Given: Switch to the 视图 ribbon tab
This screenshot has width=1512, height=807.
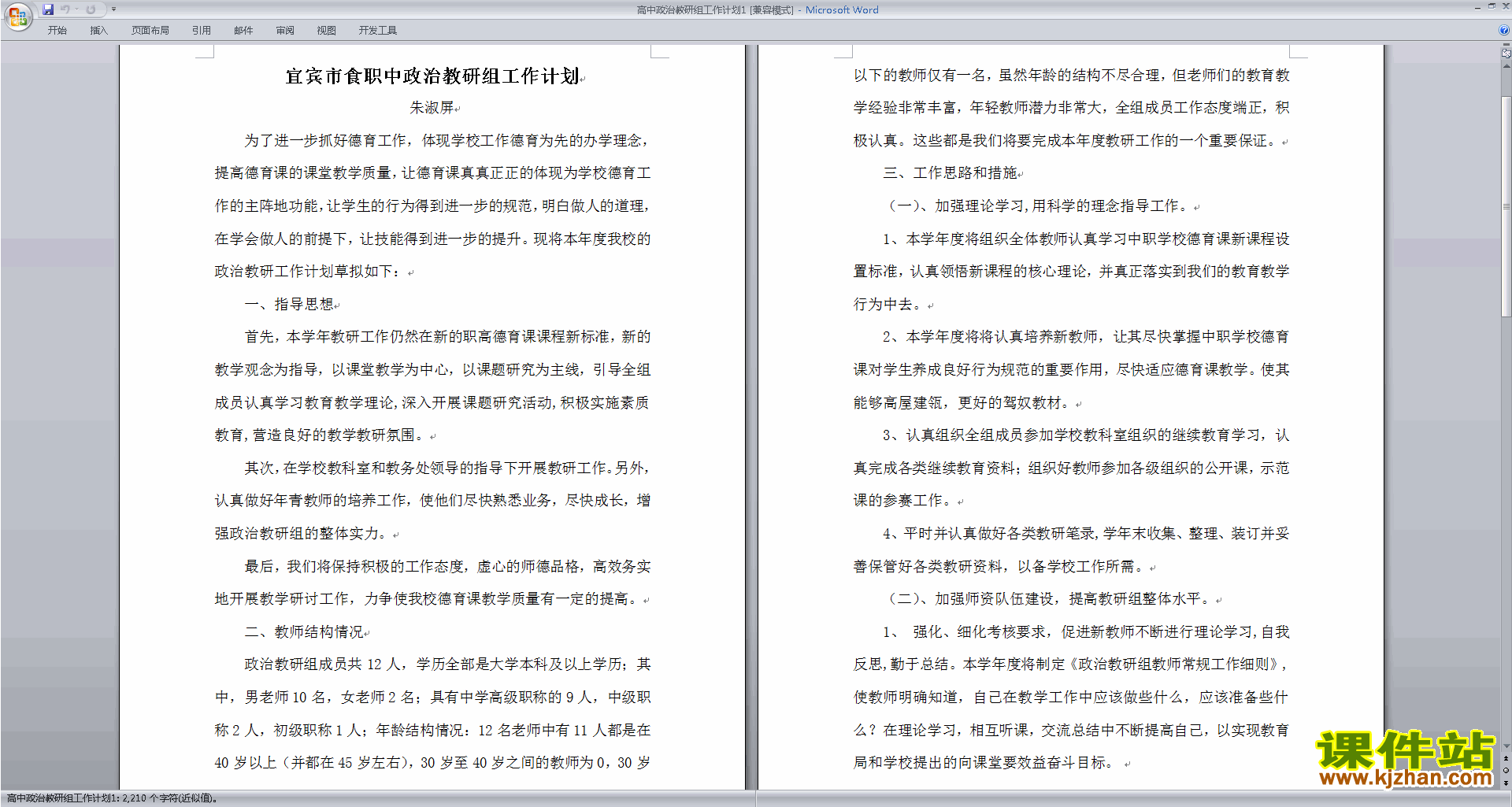Looking at the screenshot, I should click(x=327, y=31).
